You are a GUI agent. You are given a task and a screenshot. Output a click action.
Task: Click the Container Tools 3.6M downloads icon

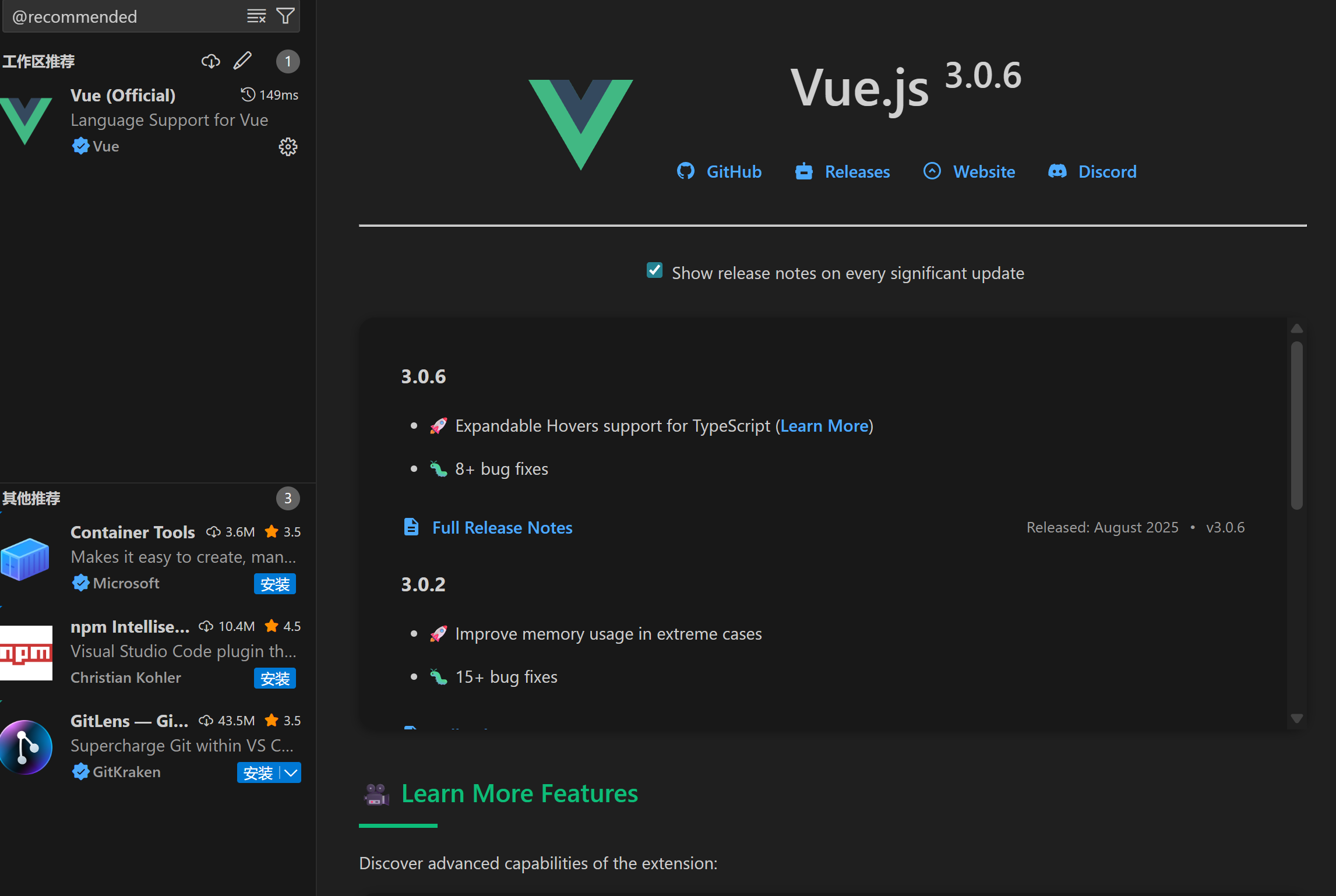pyautogui.click(x=213, y=532)
